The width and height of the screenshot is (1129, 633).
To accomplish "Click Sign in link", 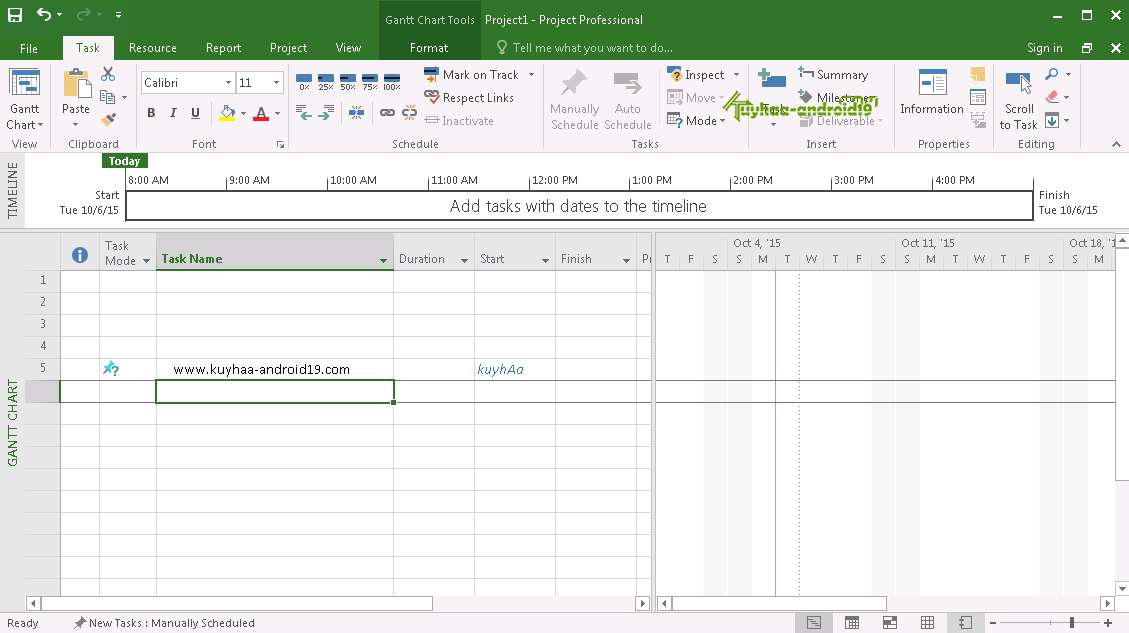I will (x=1045, y=48).
